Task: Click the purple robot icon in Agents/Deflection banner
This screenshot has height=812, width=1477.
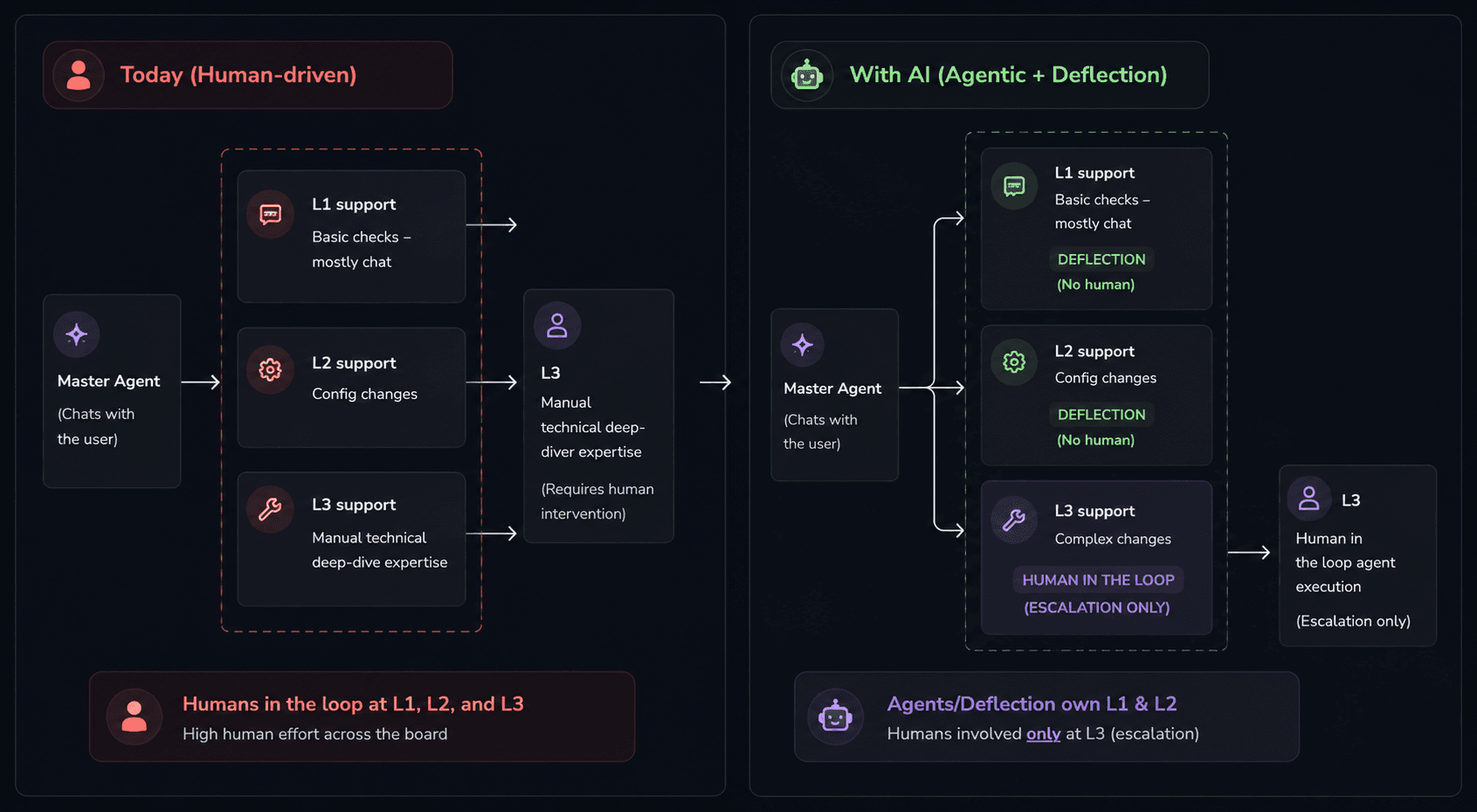Action: (x=836, y=717)
